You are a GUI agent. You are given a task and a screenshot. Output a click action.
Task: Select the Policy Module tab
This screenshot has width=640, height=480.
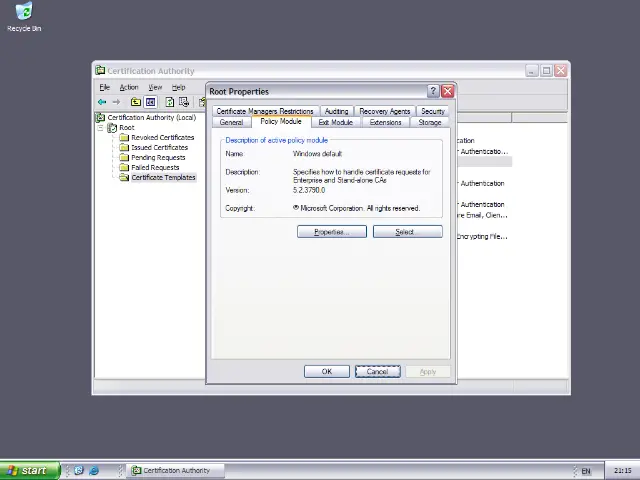281,122
